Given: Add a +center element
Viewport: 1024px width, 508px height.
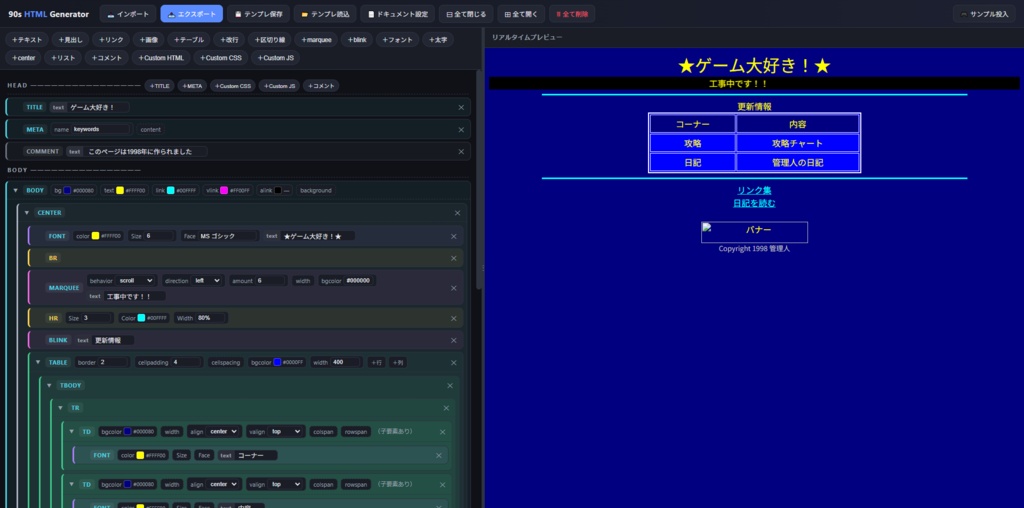Looking at the screenshot, I should point(24,58).
